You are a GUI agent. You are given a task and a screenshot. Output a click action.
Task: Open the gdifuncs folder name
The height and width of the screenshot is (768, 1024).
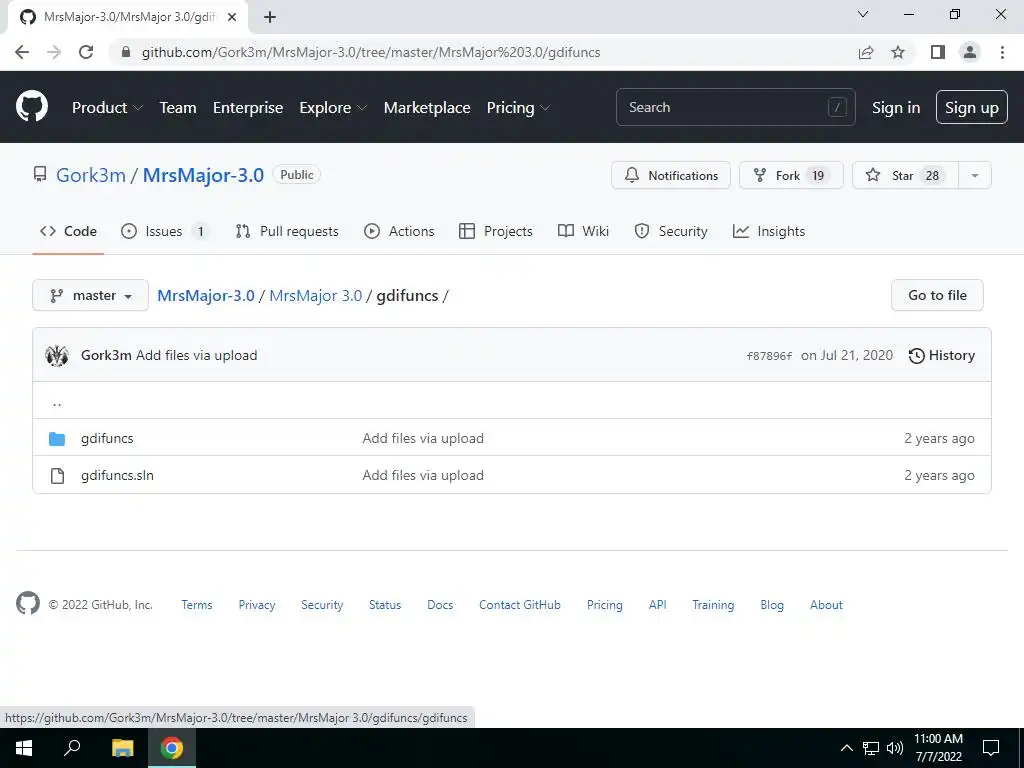(107, 438)
